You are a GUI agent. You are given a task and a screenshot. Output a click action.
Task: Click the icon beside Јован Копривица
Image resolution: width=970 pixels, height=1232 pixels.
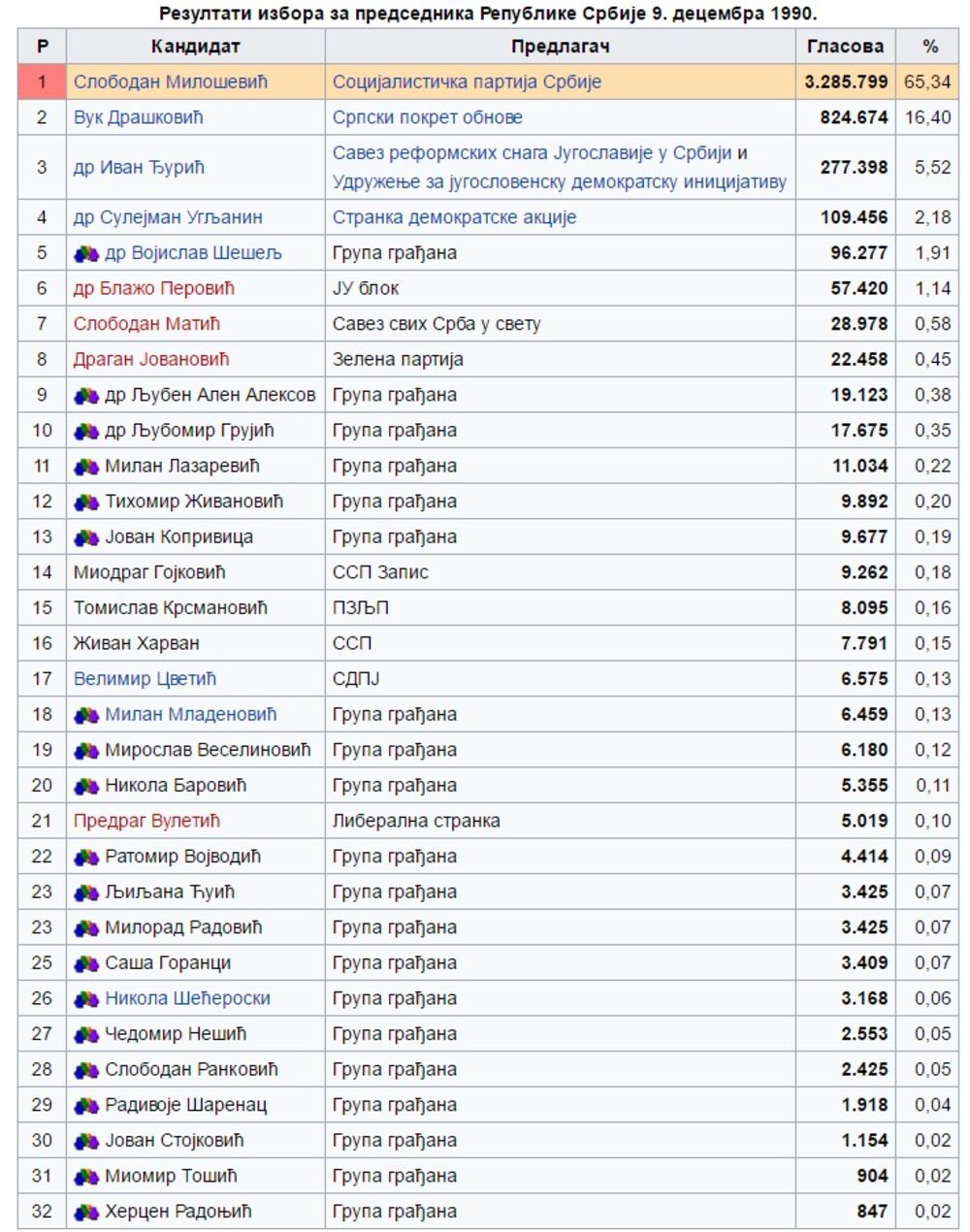coord(86,537)
